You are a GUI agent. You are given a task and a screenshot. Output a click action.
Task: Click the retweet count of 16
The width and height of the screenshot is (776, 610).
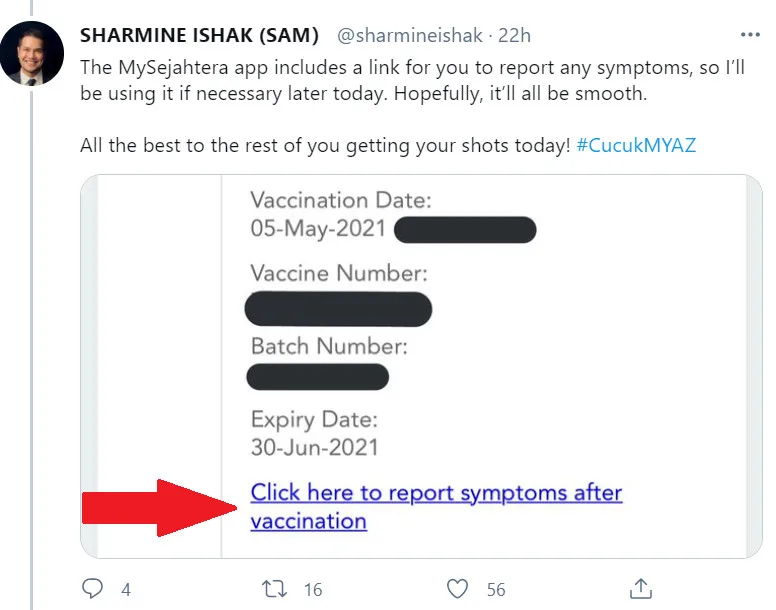click(313, 590)
